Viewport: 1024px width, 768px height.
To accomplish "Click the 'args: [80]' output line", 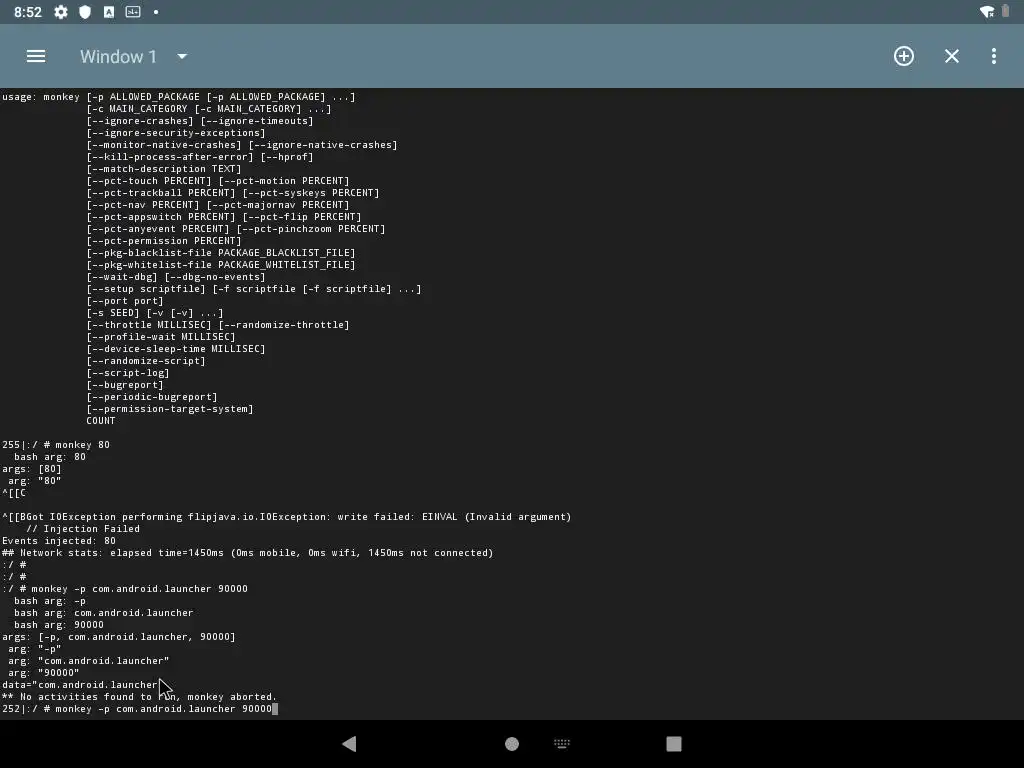I will pos(32,469).
